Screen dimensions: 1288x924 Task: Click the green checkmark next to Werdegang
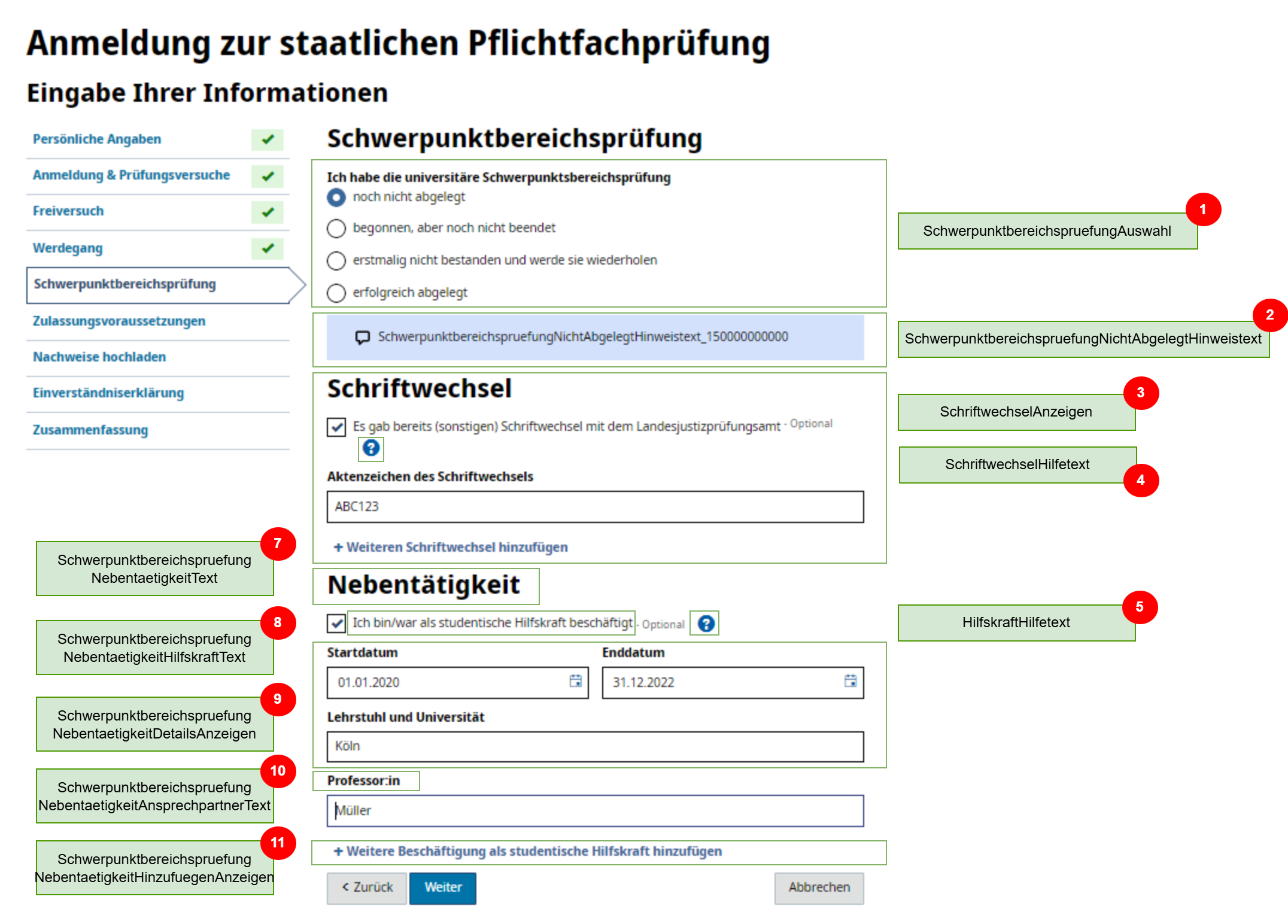tap(268, 248)
